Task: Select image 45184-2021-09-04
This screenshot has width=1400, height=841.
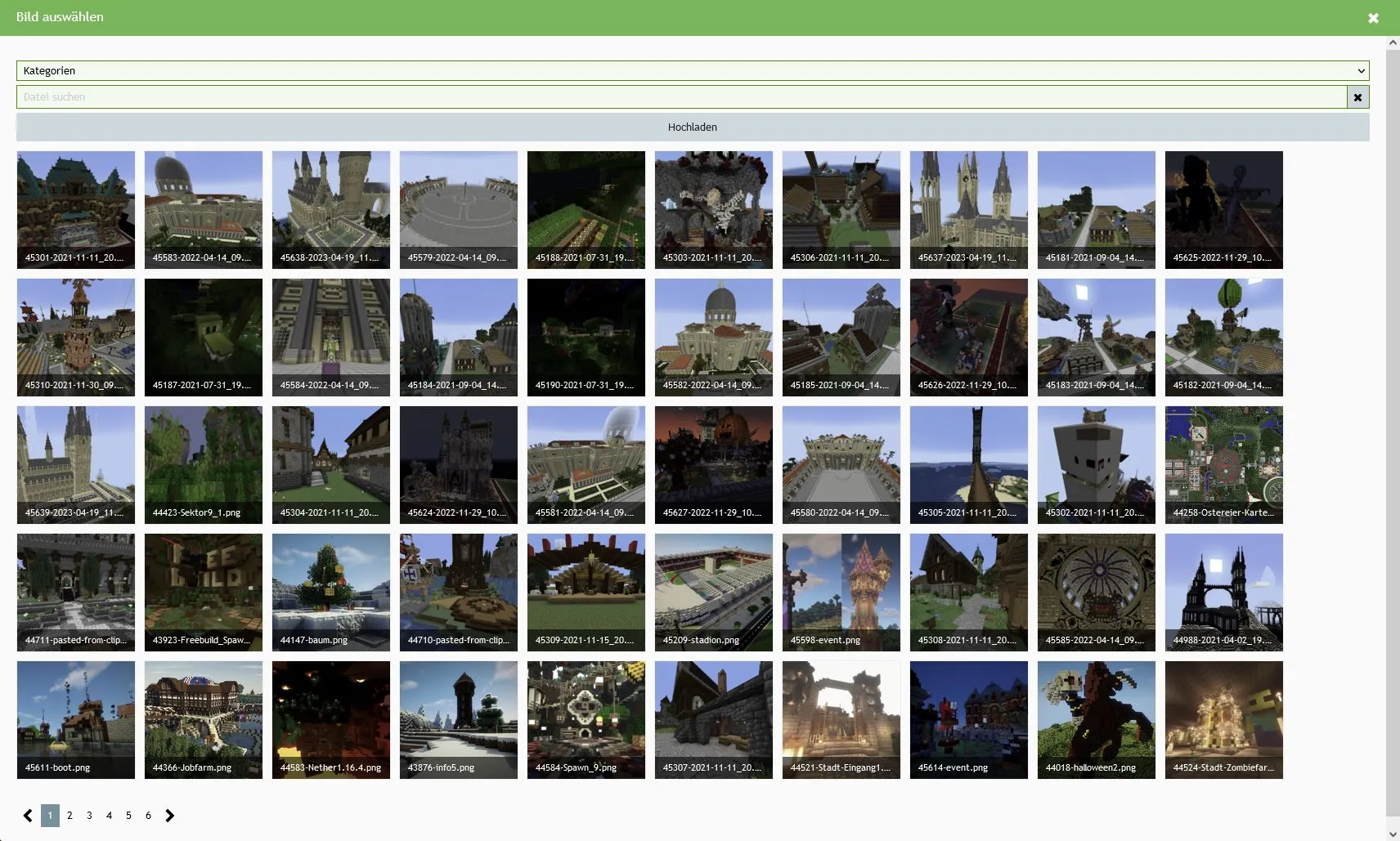Action: point(459,338)
